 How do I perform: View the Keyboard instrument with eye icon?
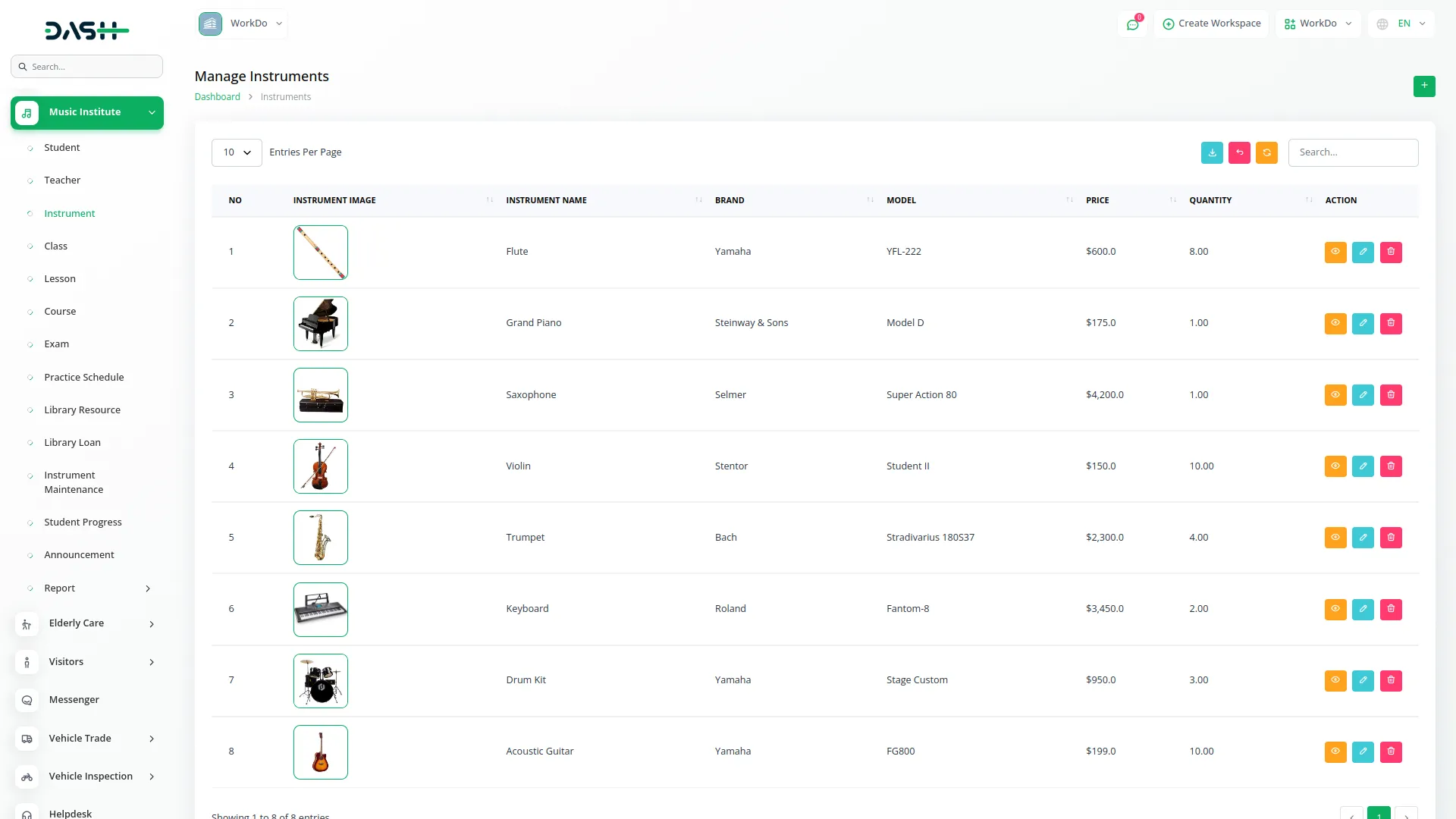click(x=1335, y=609)
